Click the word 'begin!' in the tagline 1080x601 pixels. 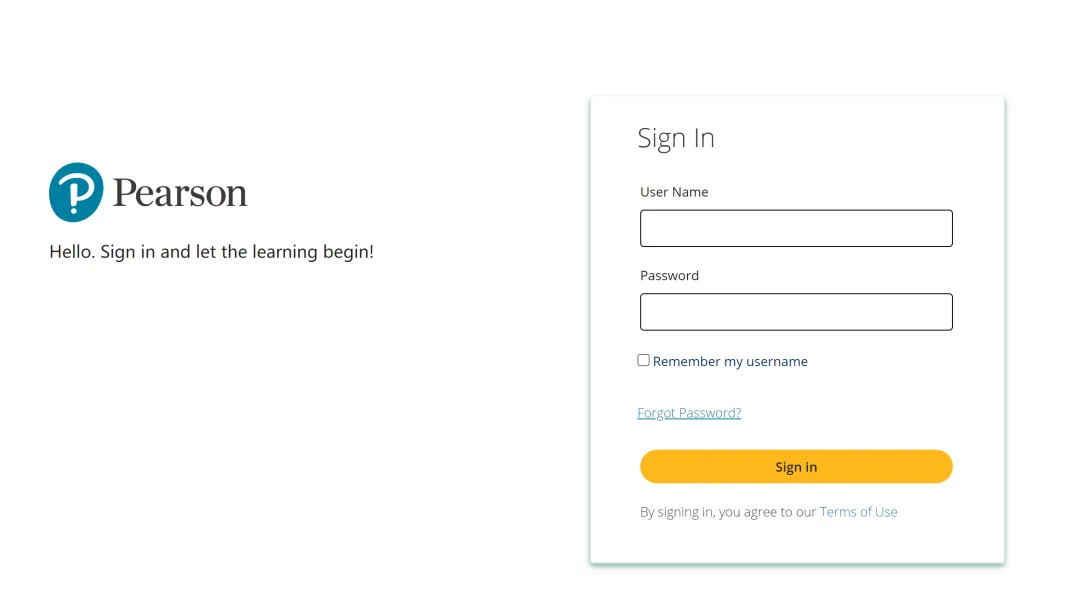click(348, 252)
